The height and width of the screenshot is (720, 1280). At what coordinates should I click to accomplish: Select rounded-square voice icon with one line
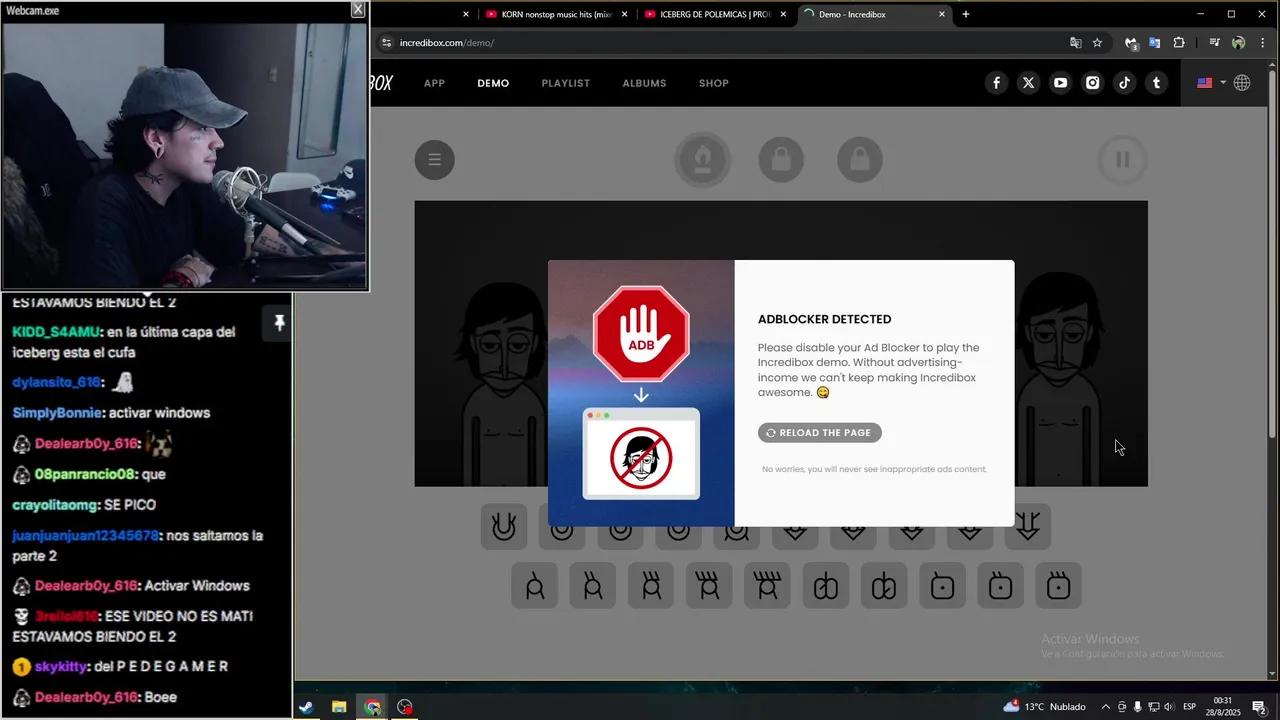pyautogui.click(x=942, y=586)
